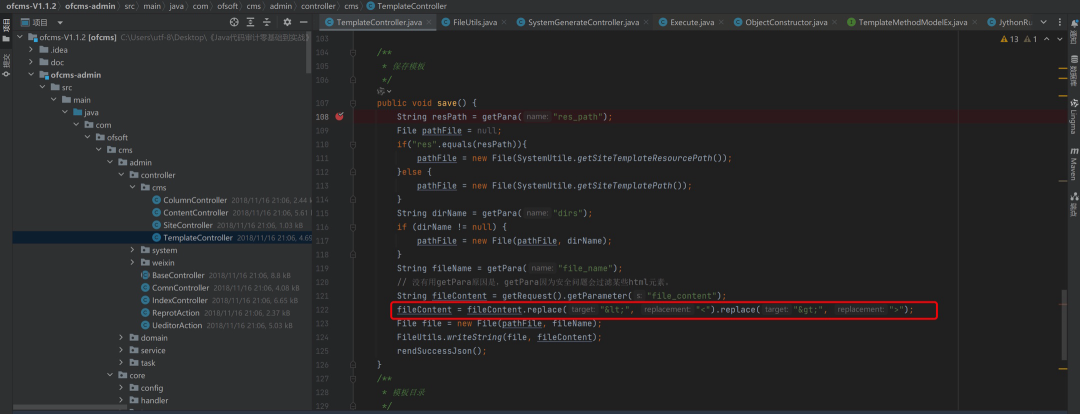Screen dimensions: 1080x414
Task: Expand the handler package
Action: pyautogui.click(x=121, y=400)
